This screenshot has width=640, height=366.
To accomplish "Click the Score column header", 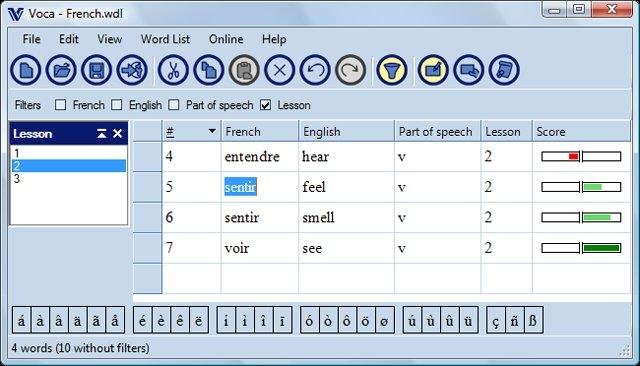I will pyautogui.click(x=581, y=131).
